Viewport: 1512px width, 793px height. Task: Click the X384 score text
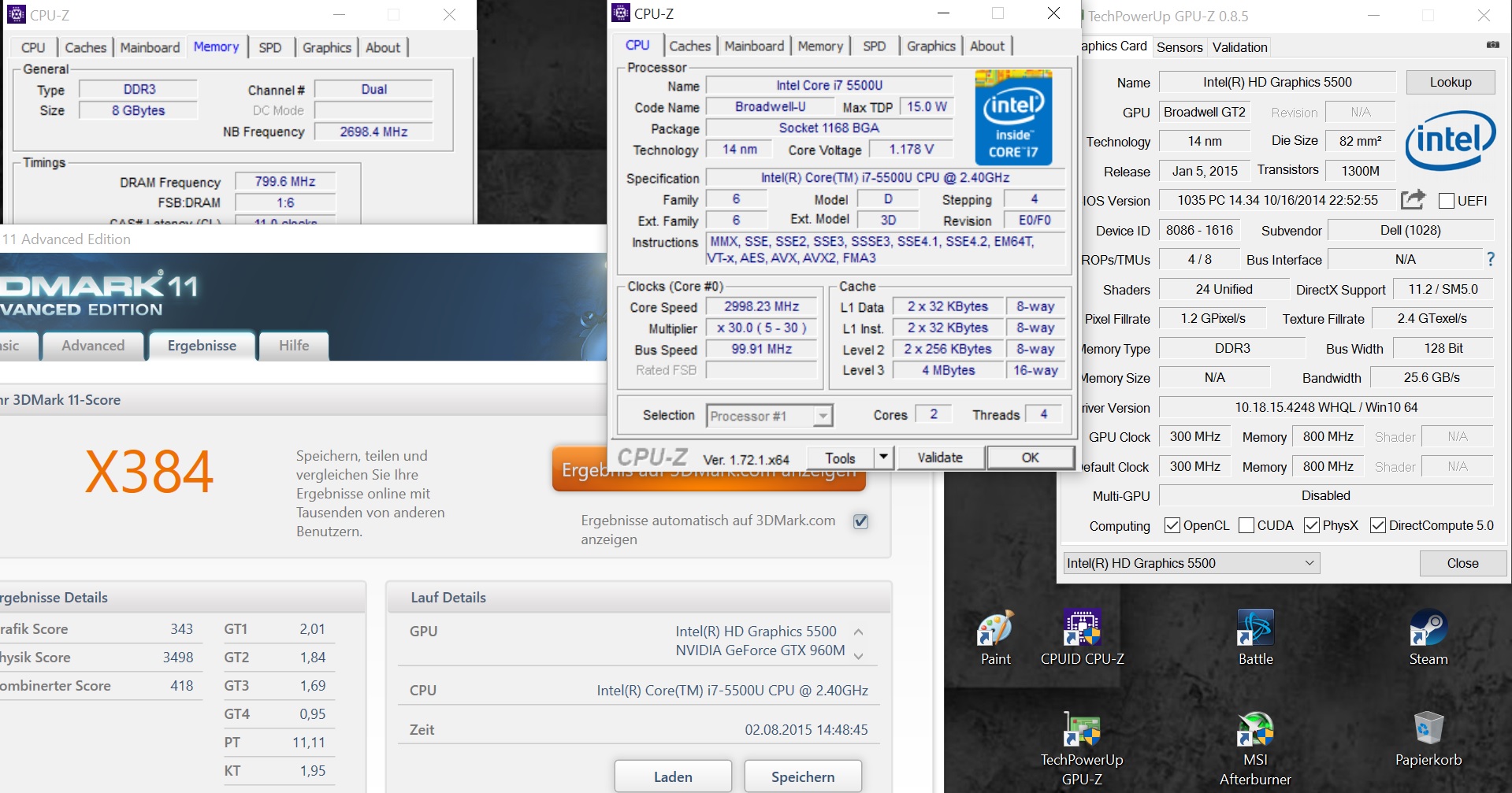pos(149,472)
